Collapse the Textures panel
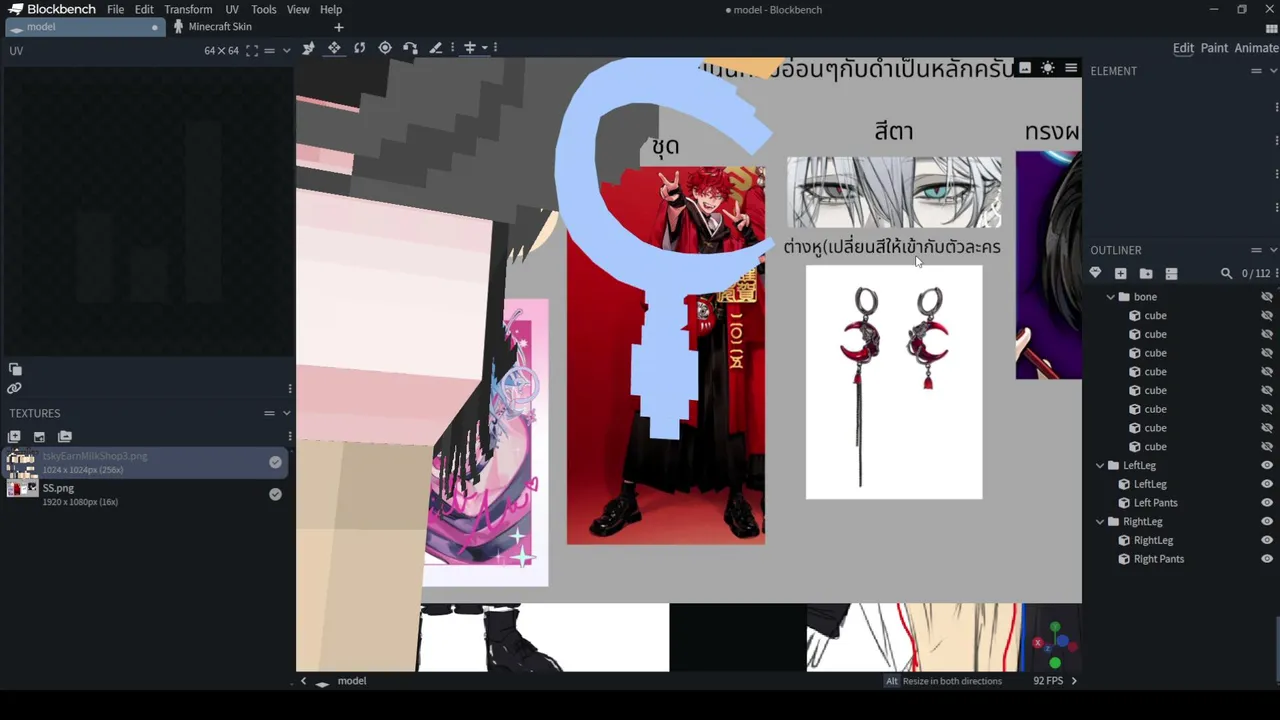1280x720 pixels. pos(286,413)
